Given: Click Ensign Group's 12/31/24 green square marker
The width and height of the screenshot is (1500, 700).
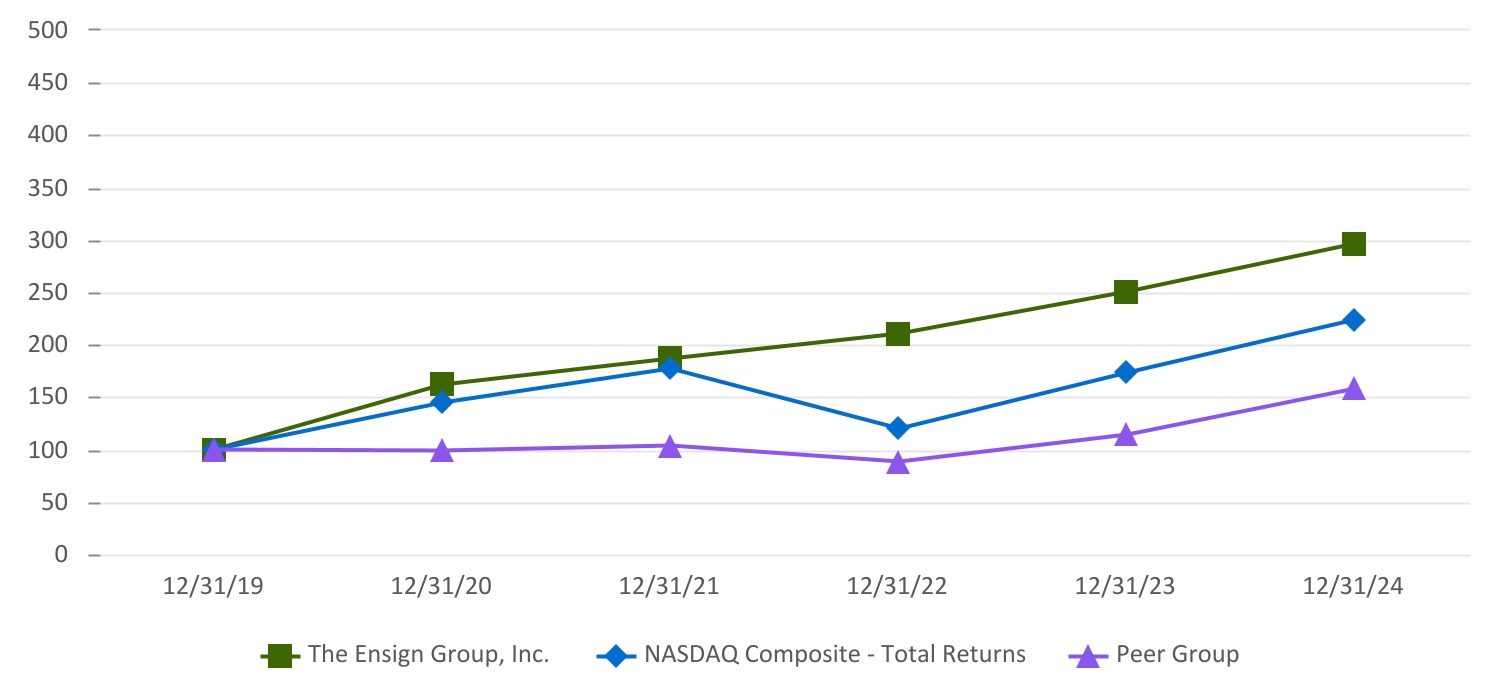Looking at the screenshot, I should 1354,244.
